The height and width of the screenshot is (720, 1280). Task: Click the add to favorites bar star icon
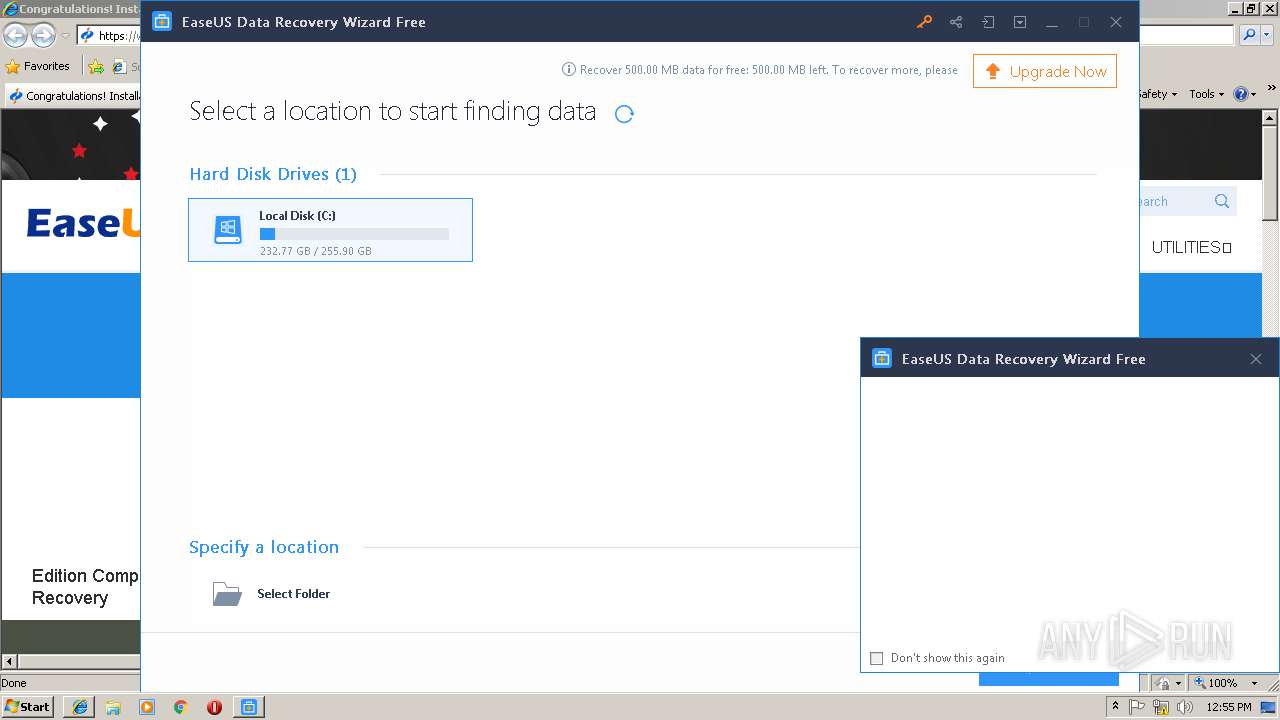pos(96,67)
